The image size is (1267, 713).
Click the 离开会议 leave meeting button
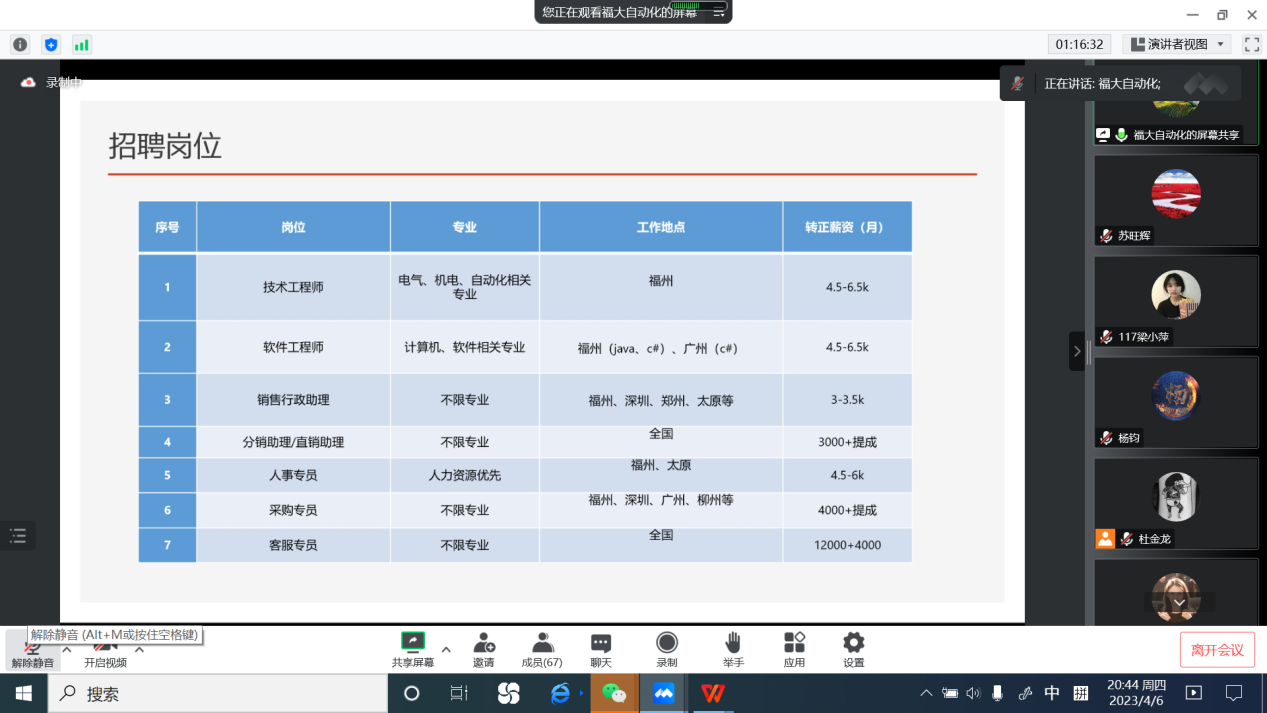point(1216,650)
